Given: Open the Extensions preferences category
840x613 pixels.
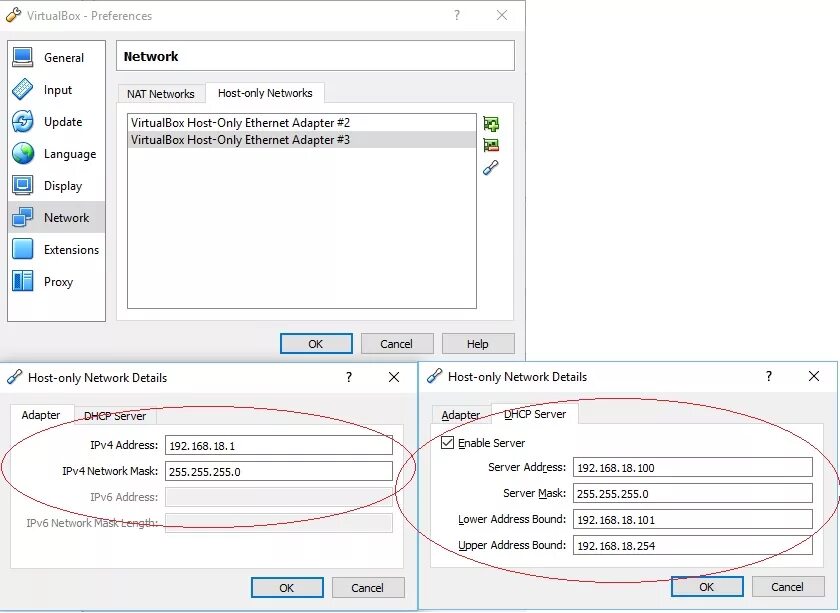Looking at the screenshot, I should [57, 249].
